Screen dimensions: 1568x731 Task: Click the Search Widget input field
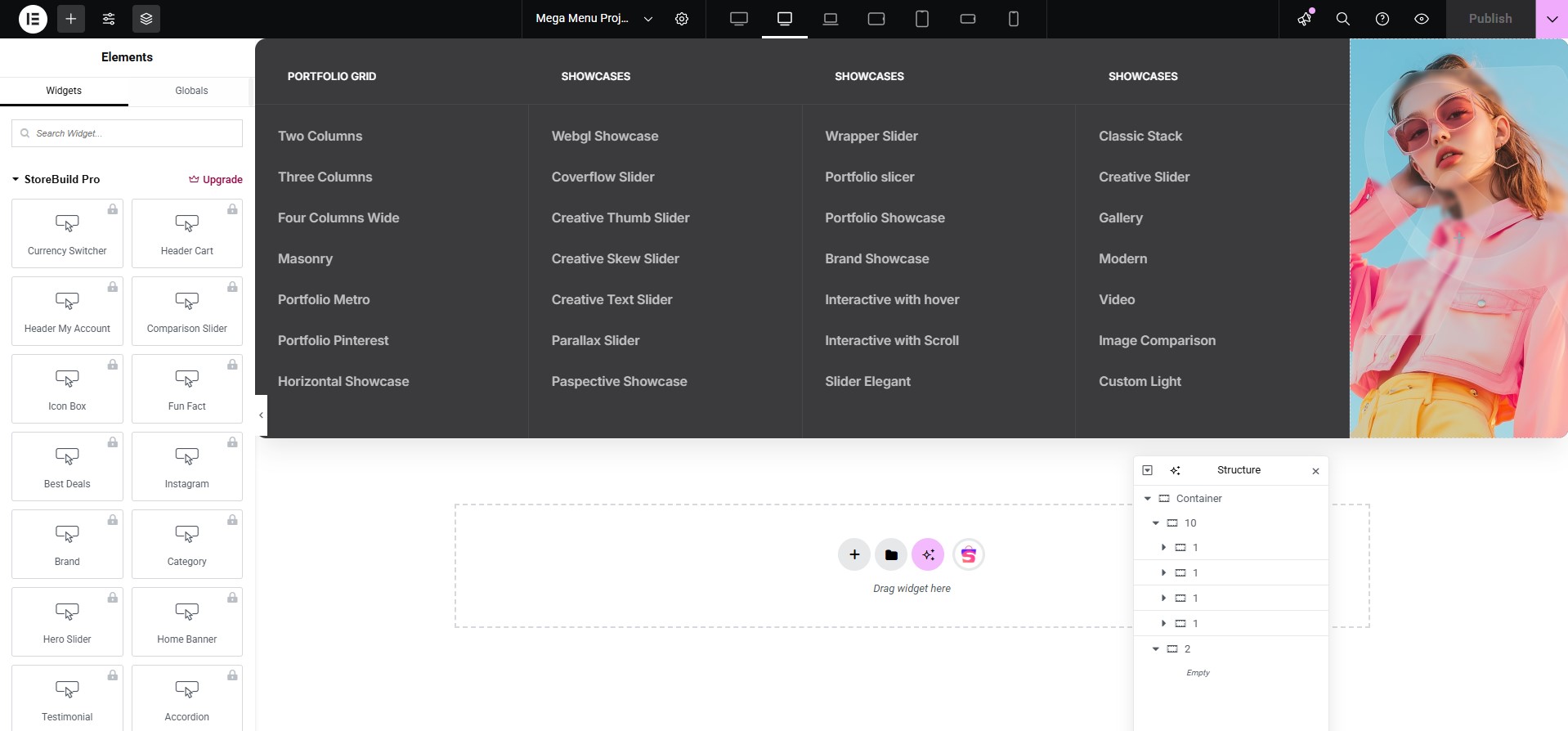(x=127, y=133)
